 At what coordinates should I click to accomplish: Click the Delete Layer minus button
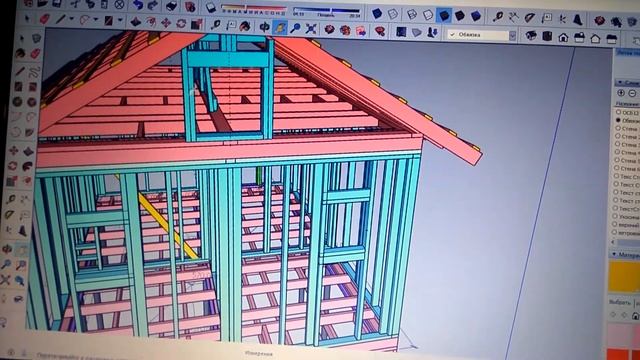633,93
